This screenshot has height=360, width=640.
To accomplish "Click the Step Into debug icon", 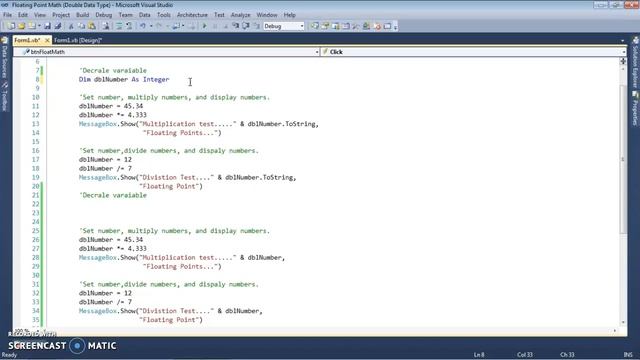I will coord(236,26).
